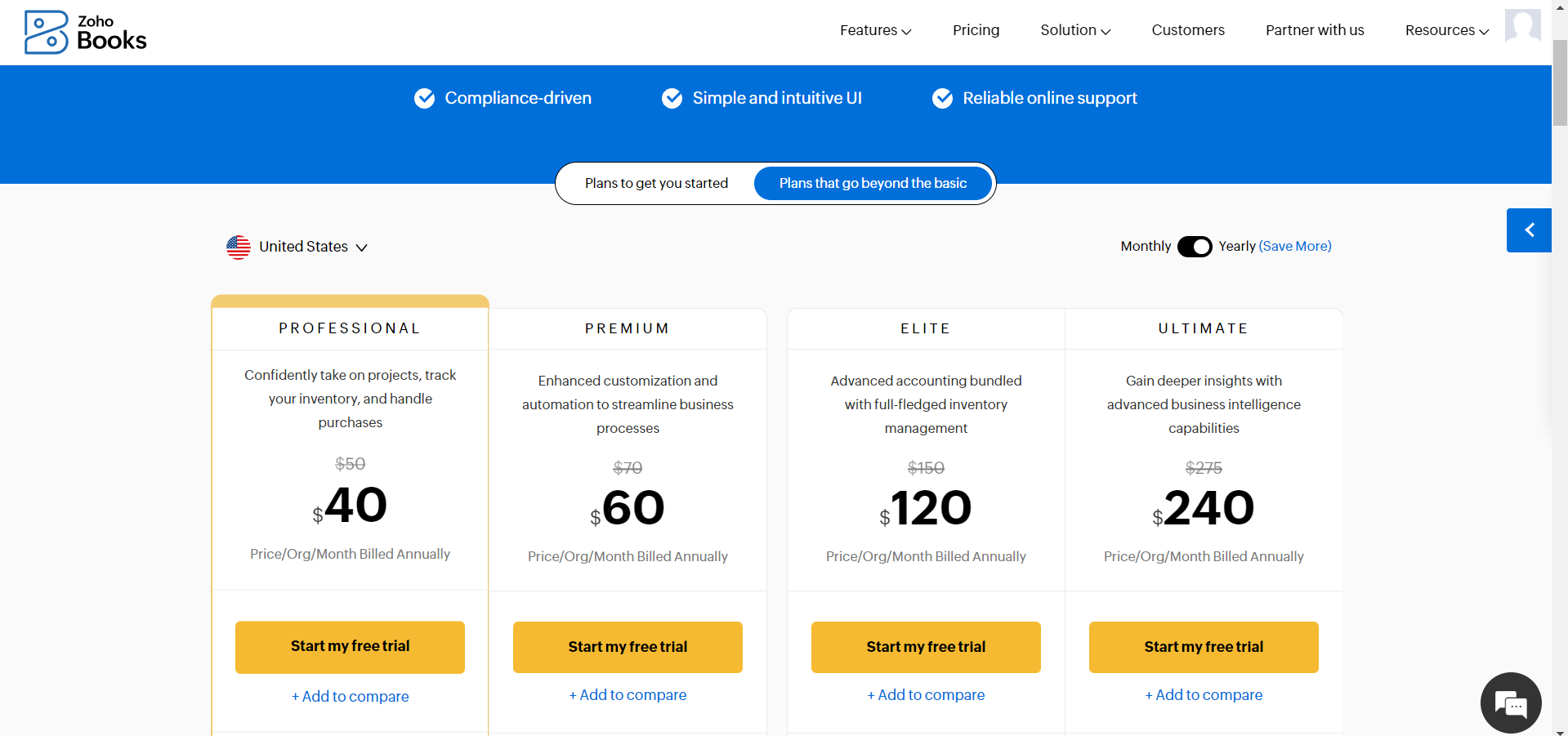The width and height of the screenshot is (1568, 736).
Task: Open the Resources dropdown menu
Action: 1447,30
